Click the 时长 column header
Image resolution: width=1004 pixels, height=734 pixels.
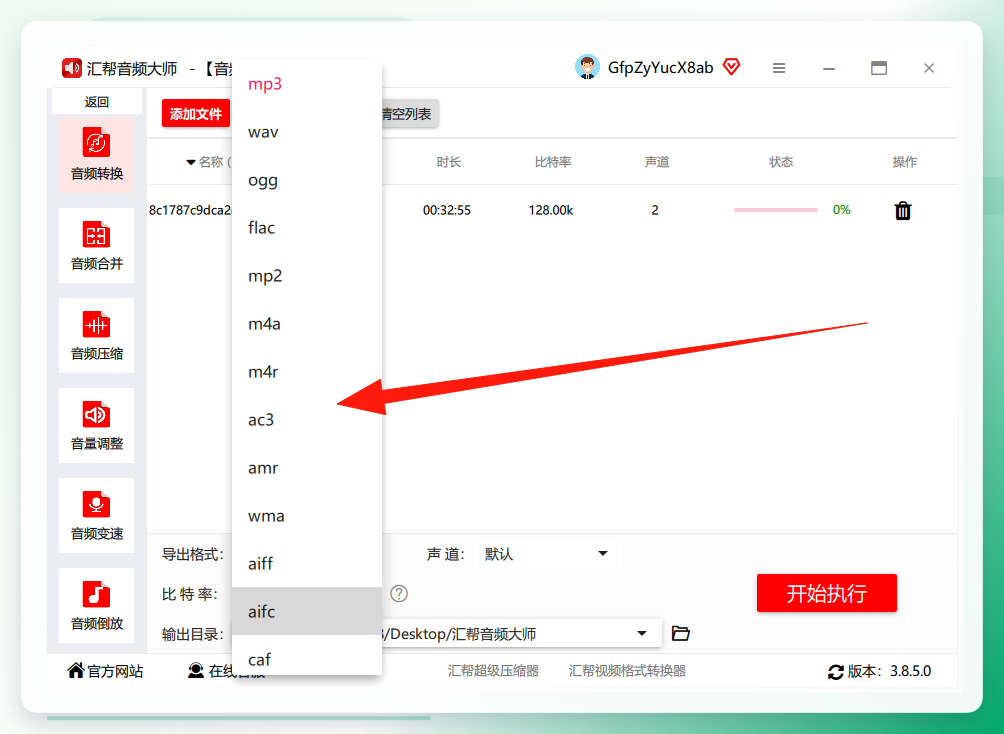[449, 162]
